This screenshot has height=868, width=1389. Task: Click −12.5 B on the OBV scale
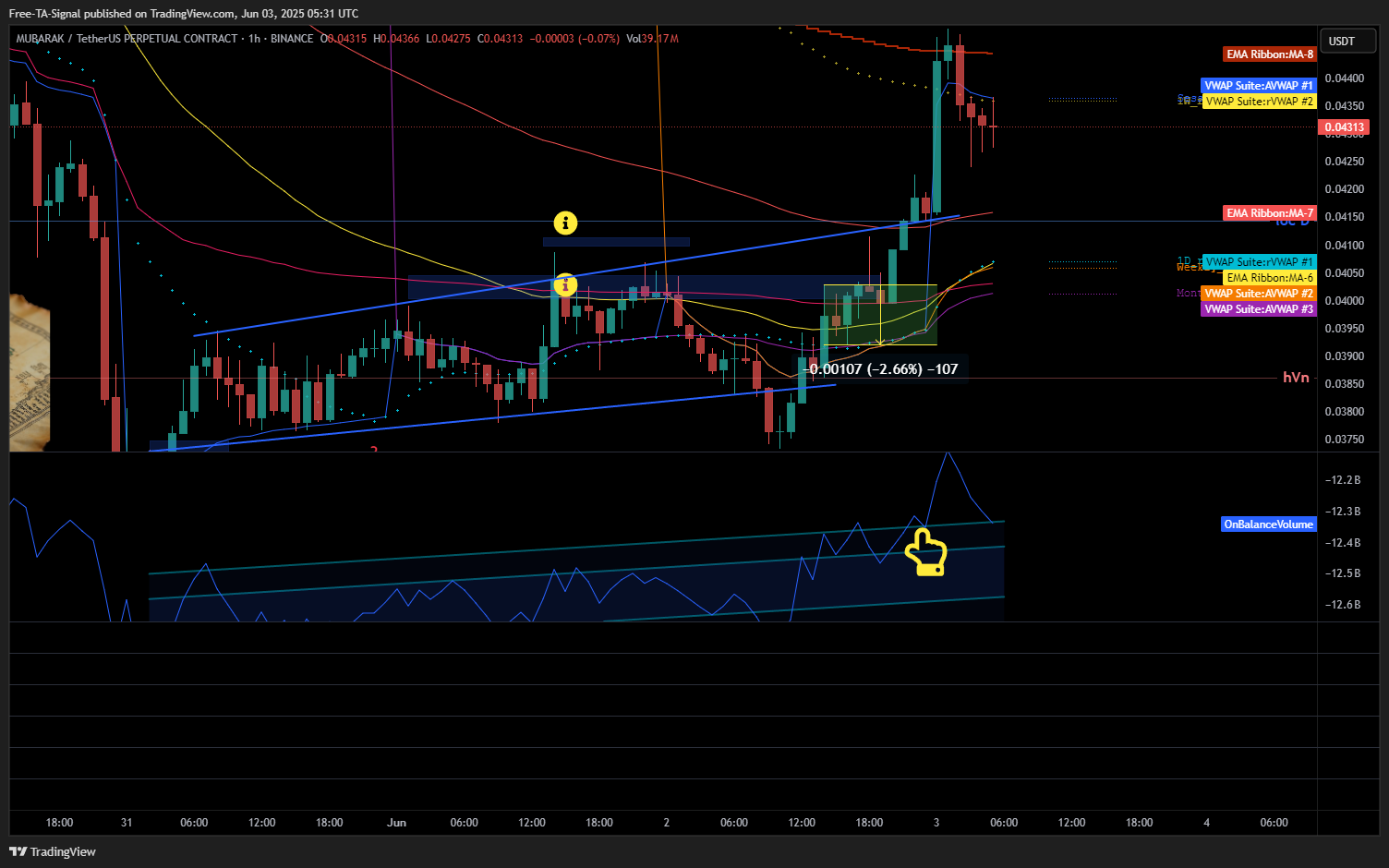[1343, 573]
